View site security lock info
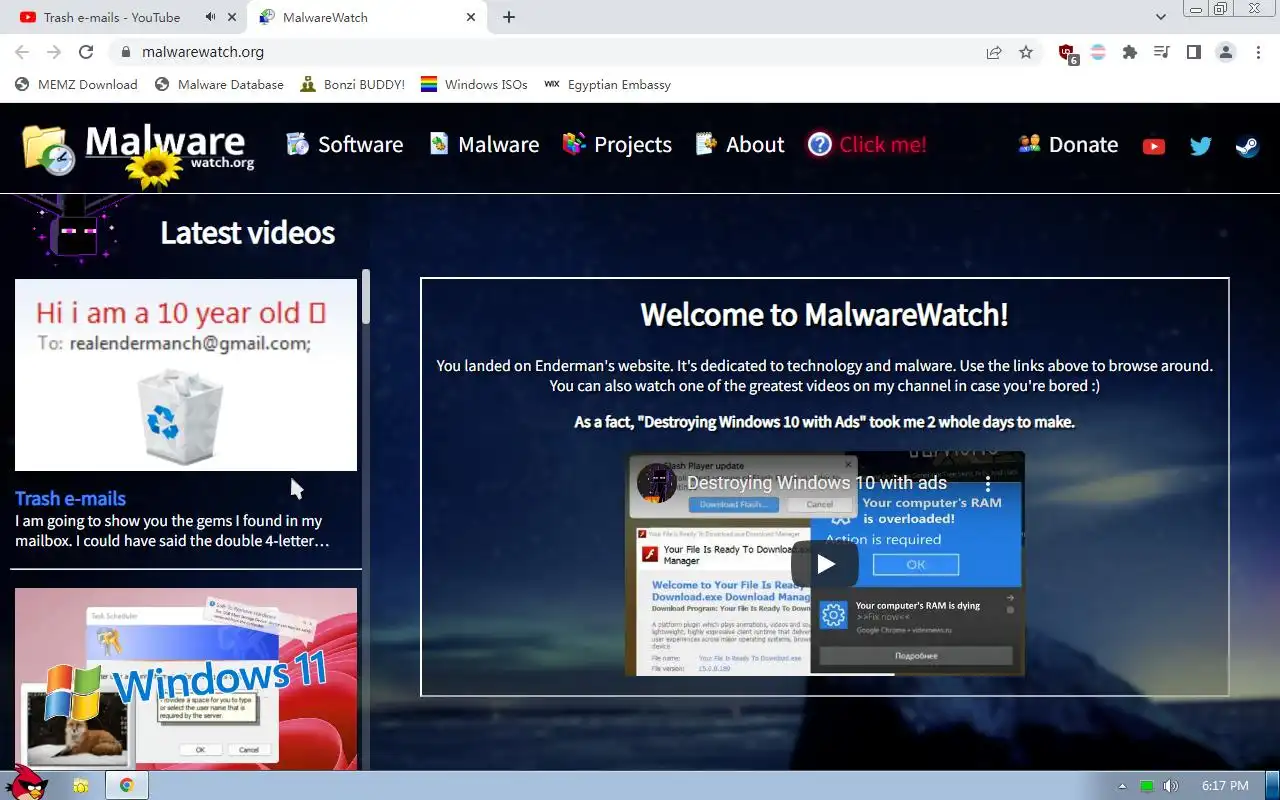The image size is (1280, 800). [125, 52]
